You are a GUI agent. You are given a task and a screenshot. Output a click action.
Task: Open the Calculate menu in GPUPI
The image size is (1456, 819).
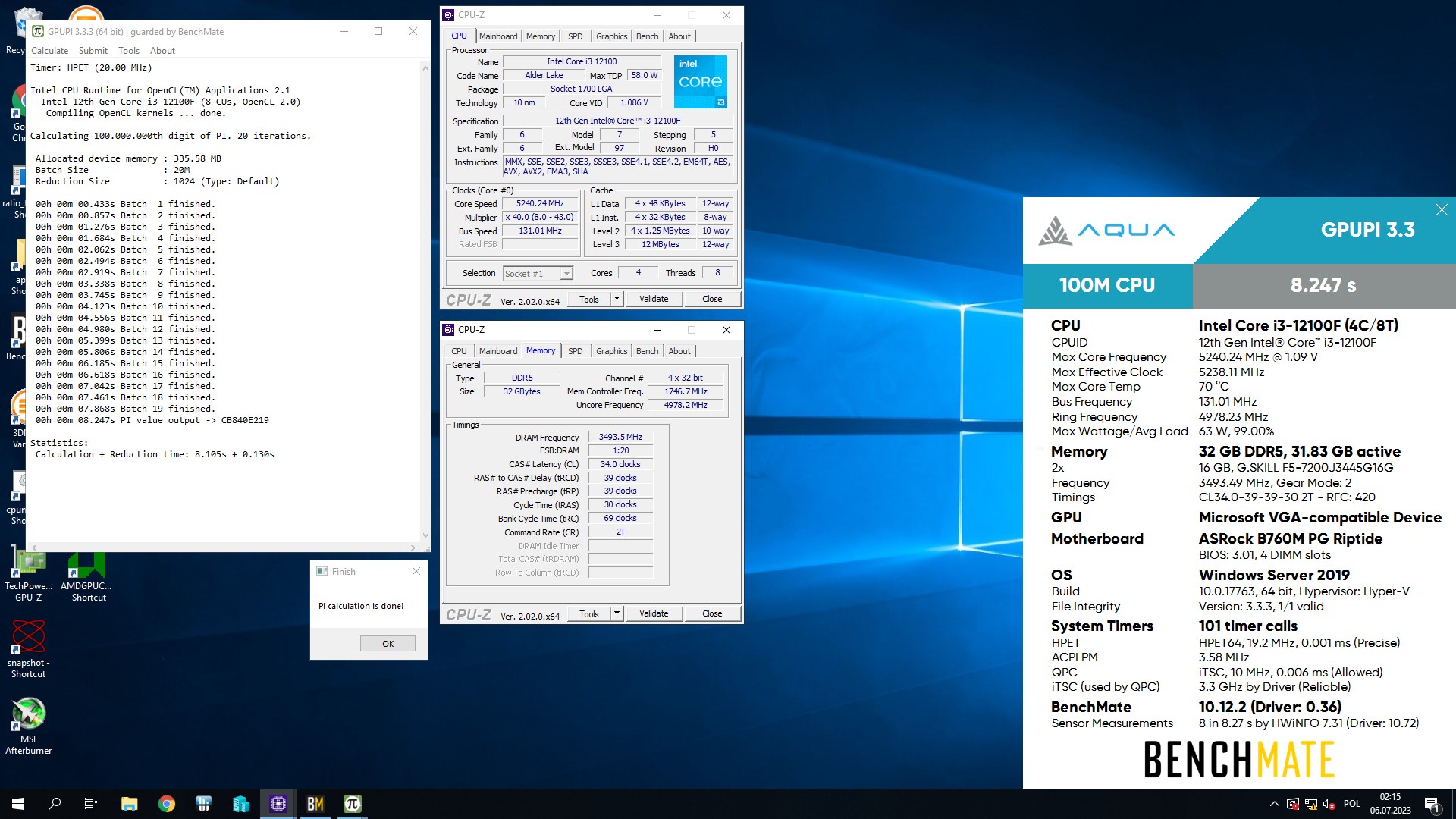coord(49,51)
